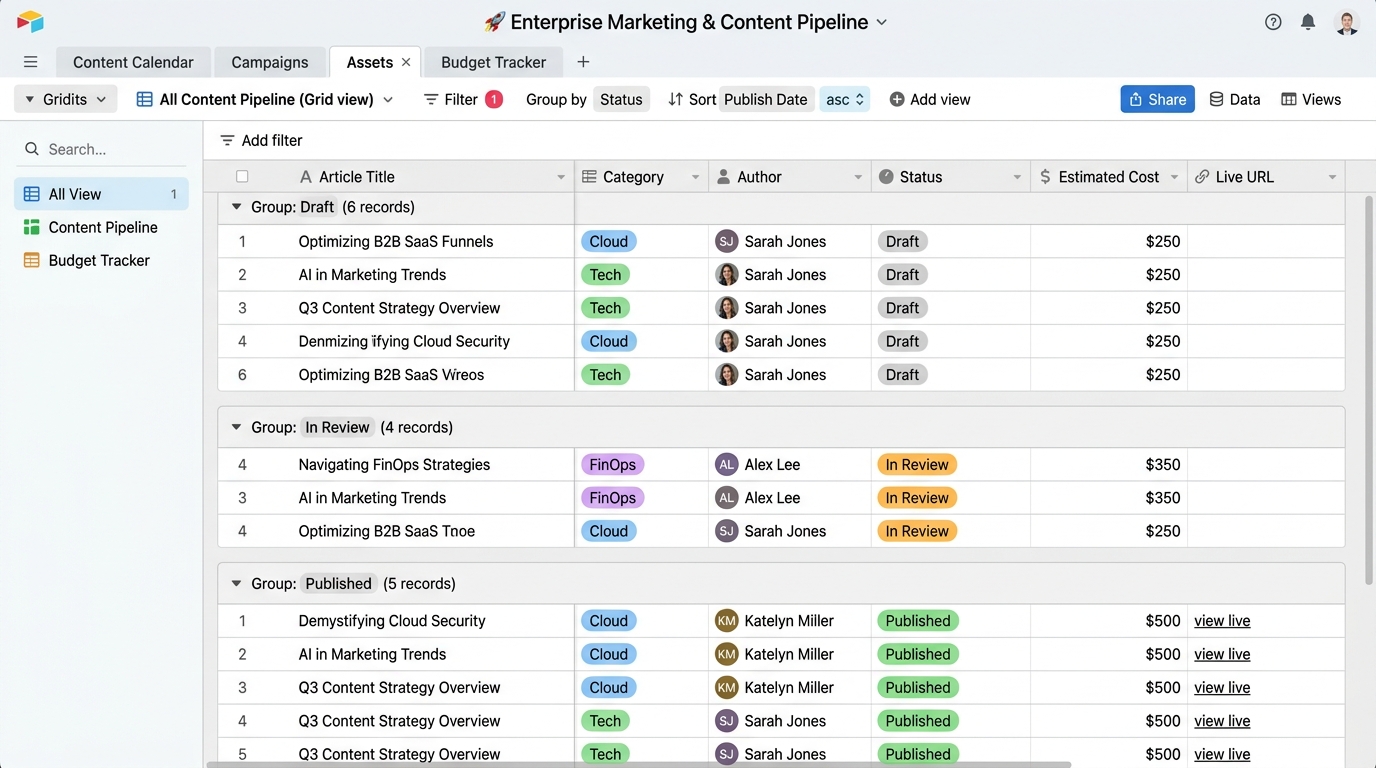1376x768 pixels.
Task: Change the asc sort order selector
Action: [x=845, y=99]
